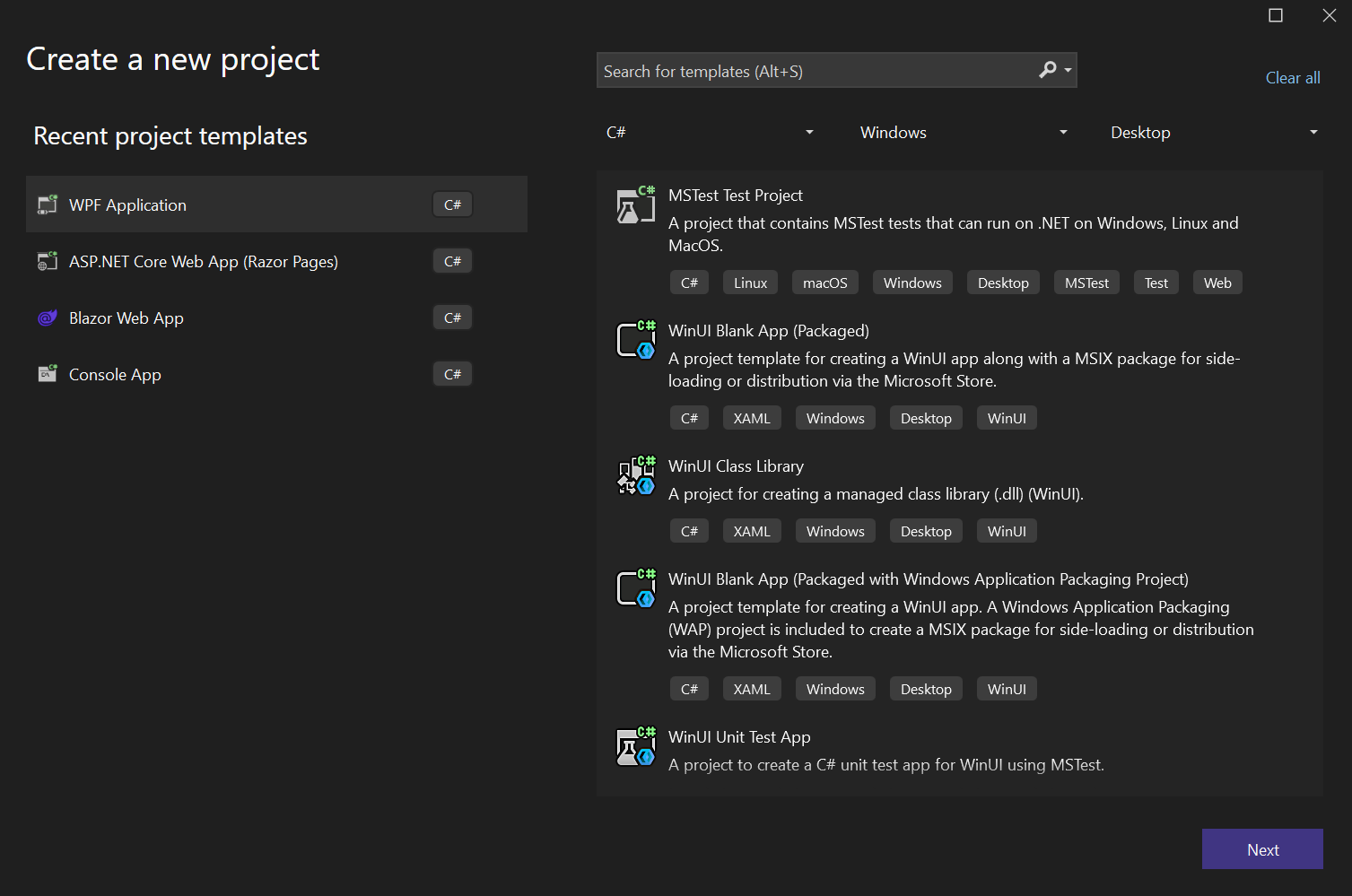The image size is (1352, 896).
Task: Click the Clear all link
Action: (1292, 77)
